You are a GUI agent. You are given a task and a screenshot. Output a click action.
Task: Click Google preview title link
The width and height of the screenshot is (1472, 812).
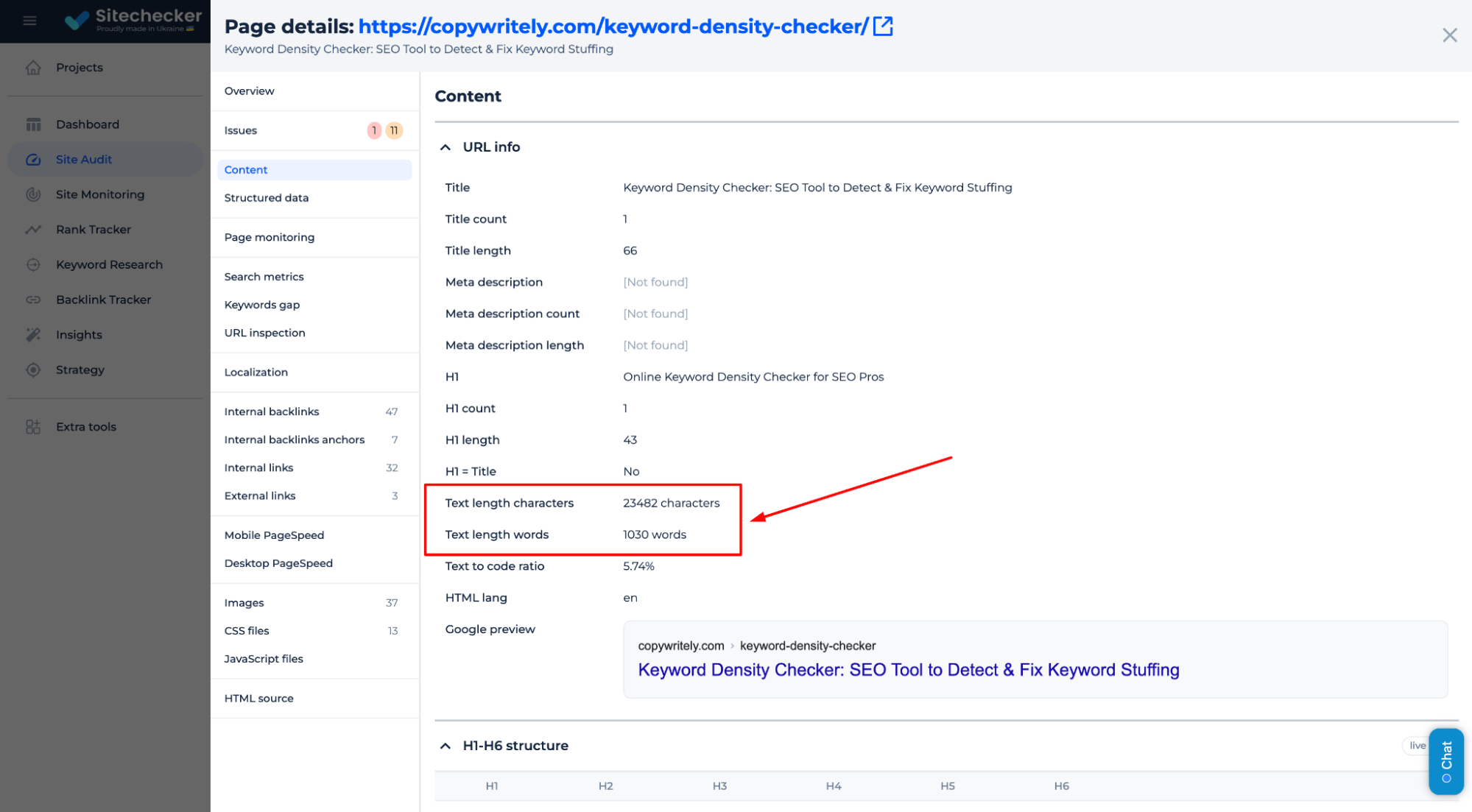[x=908, y=670]
